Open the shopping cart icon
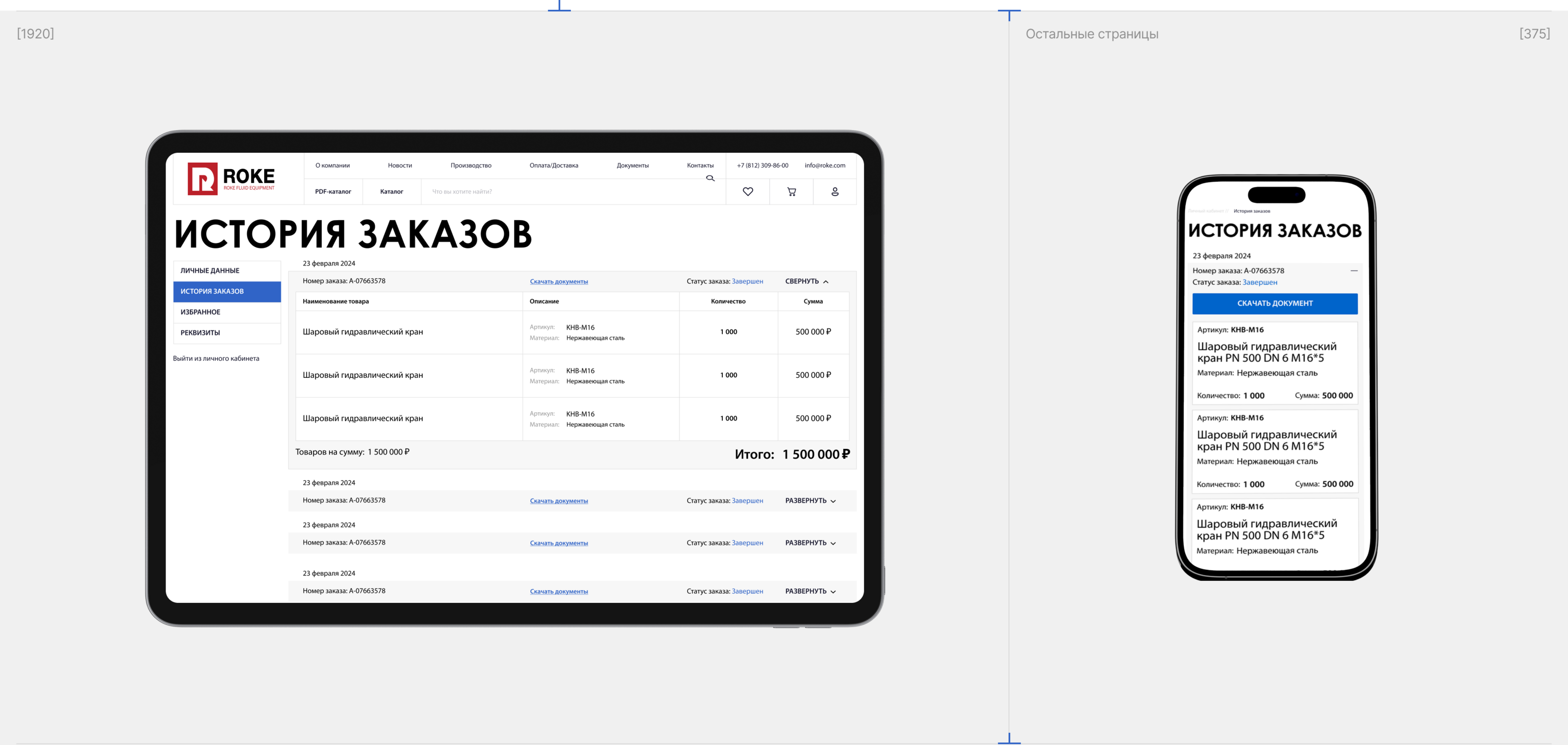Viewport: 1568px width, 745px height. (791, 192)
